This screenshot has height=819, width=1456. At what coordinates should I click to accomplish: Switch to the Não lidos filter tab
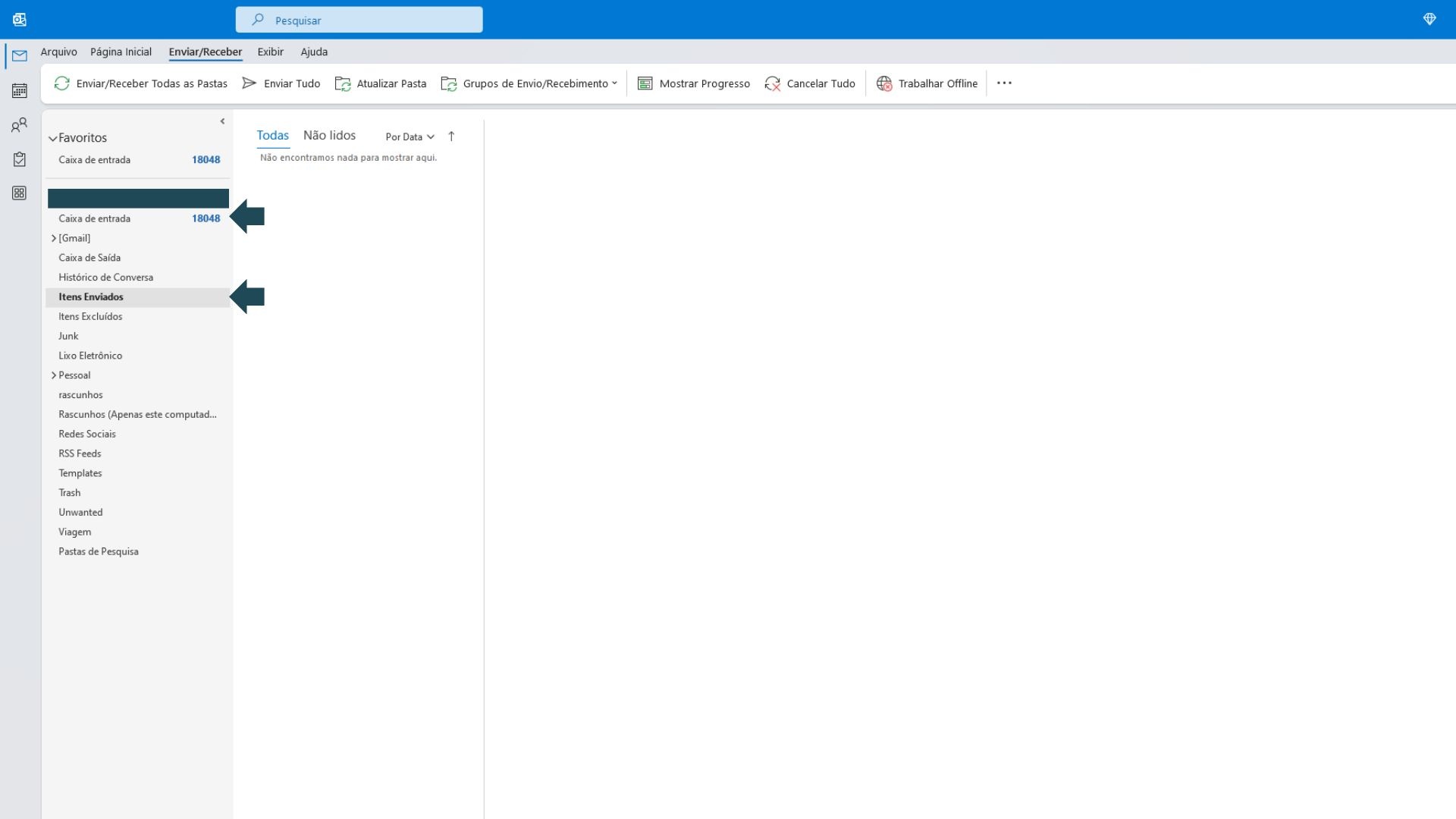click(329, 135)
